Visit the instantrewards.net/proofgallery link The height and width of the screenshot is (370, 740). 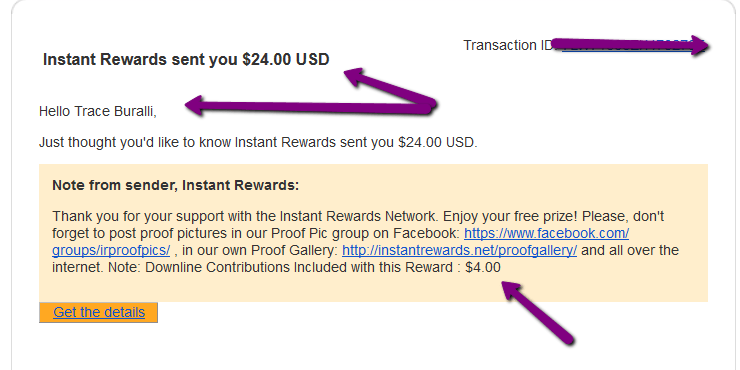(459, 250)
